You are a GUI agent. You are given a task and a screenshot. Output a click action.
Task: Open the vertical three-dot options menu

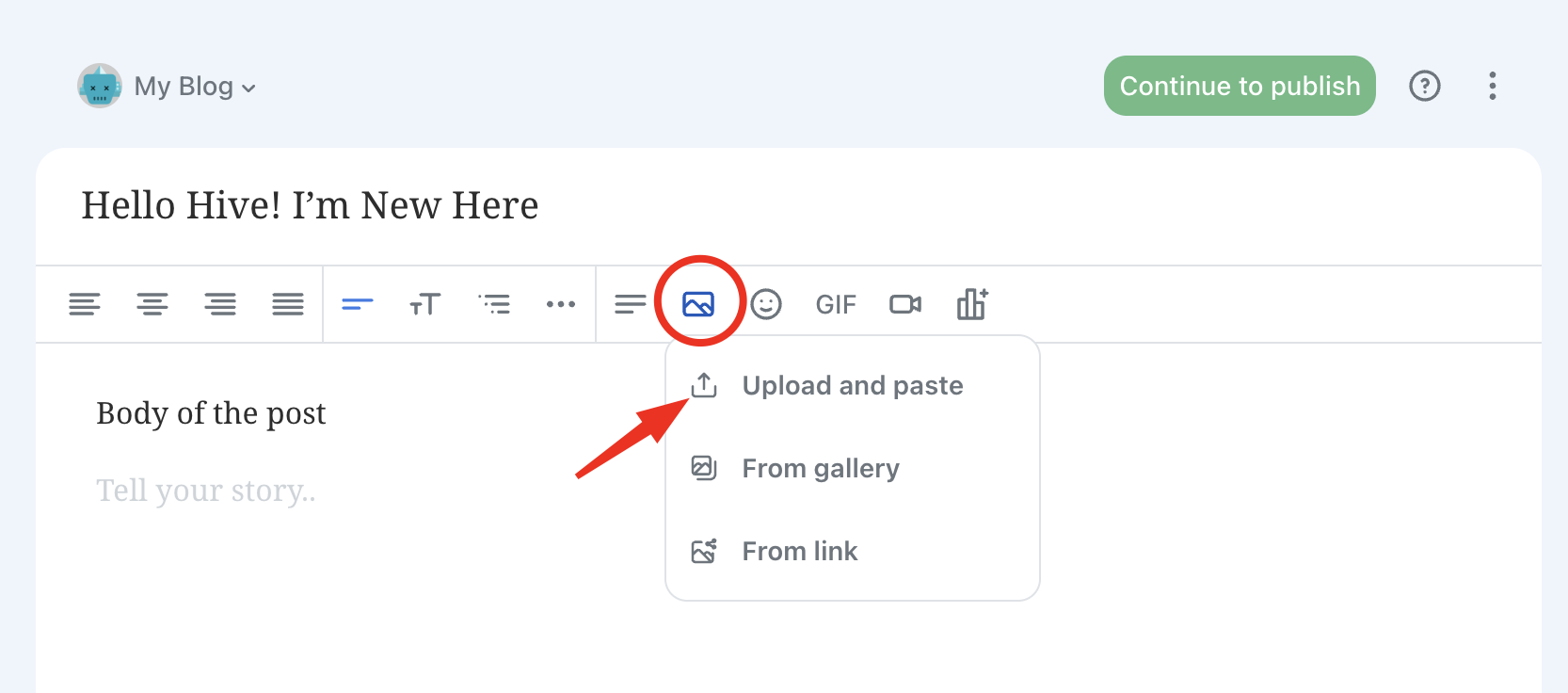pyautogui.click(x=1493, y=86)
